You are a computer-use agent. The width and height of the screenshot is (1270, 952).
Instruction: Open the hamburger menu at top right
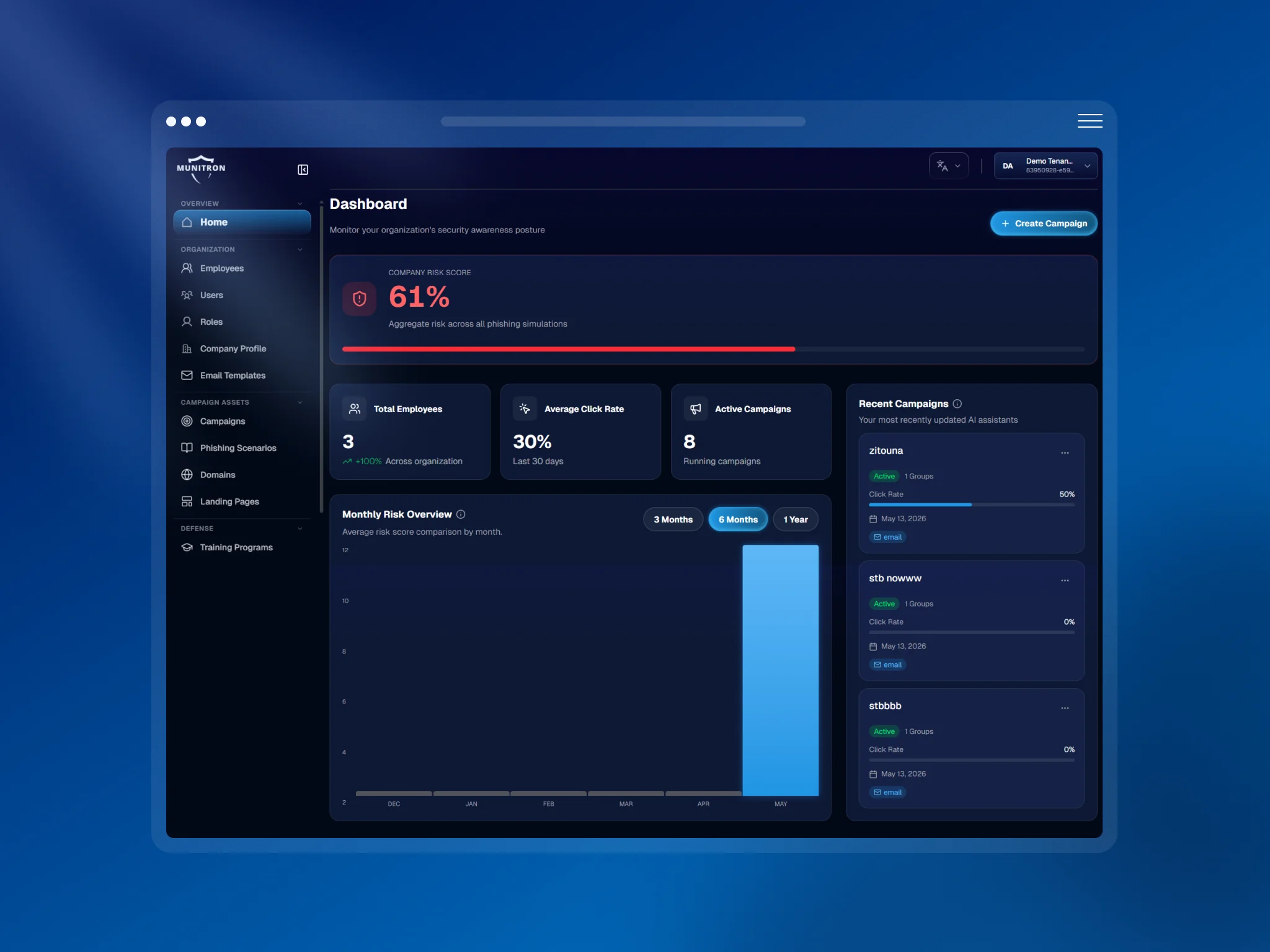point(1090,121)
